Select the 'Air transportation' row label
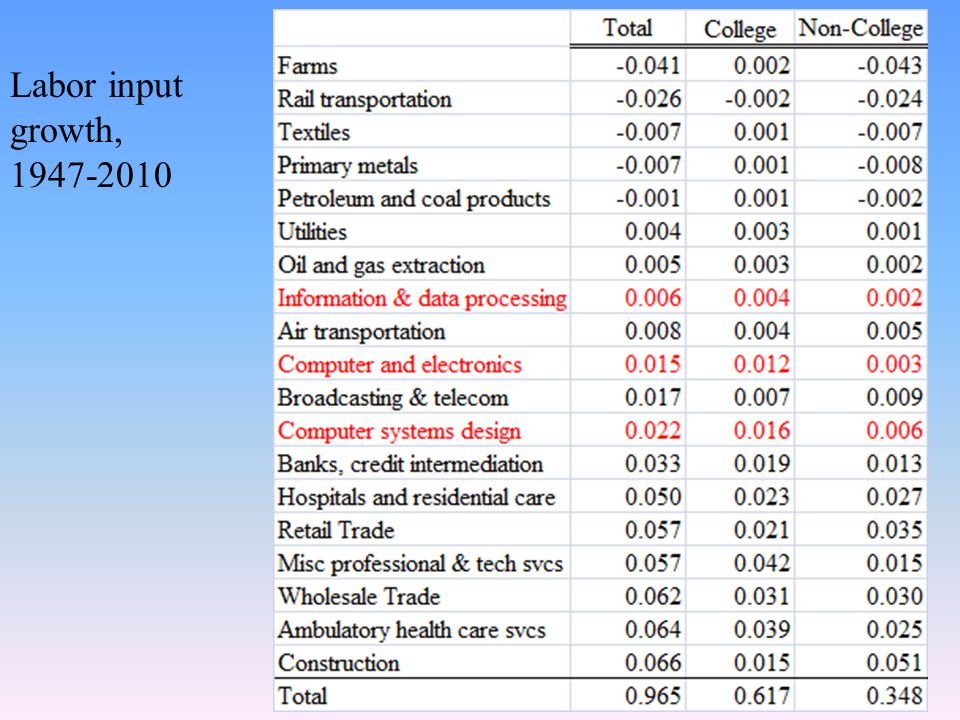 coord(361,332)
